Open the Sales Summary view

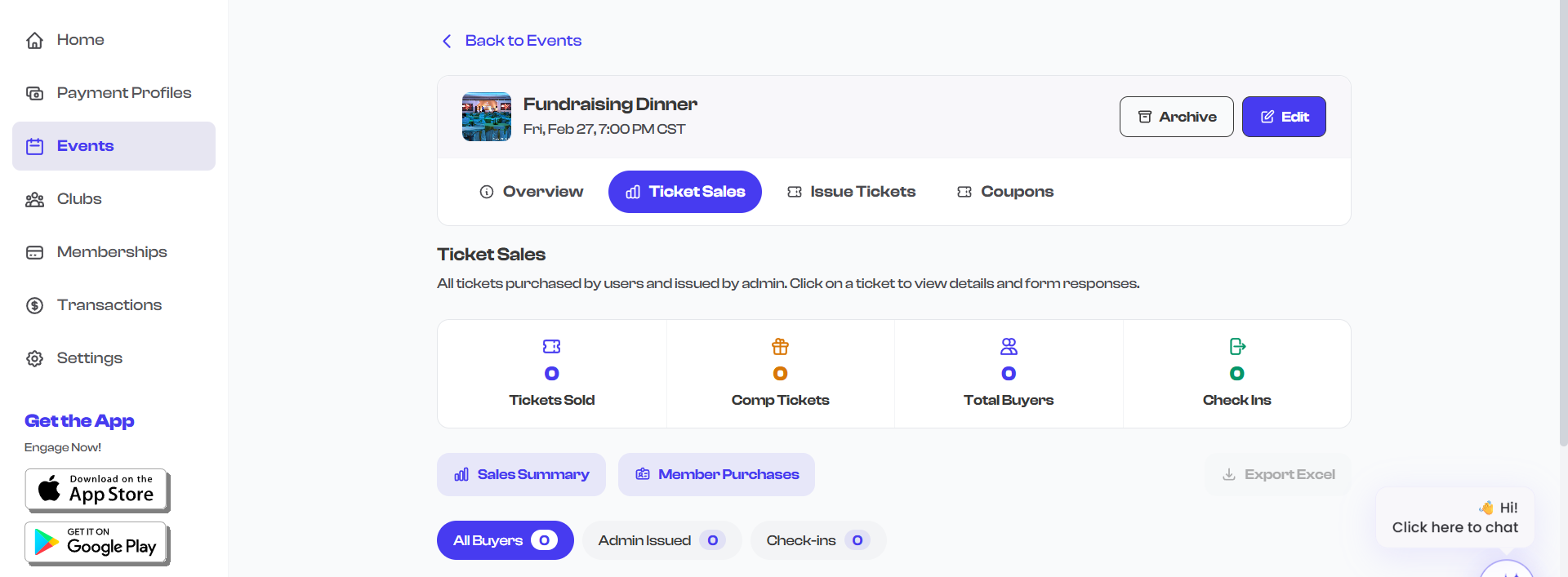click(x=521, y=474)
